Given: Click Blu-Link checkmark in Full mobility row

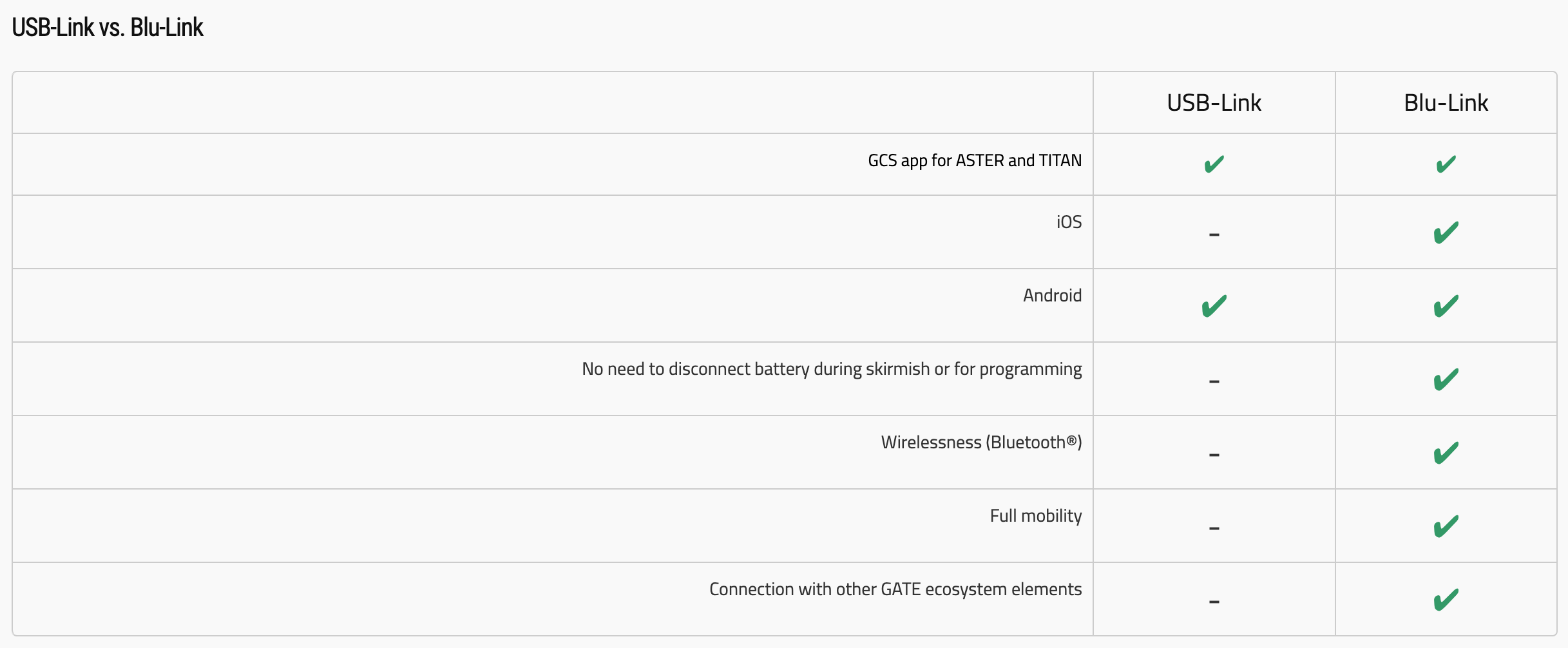Looking at the screenshot, I should [x=1446, y=526].
